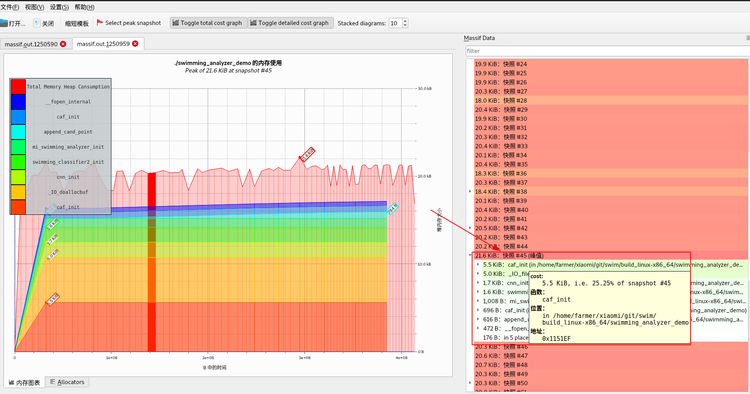Image resolution: width=750 pixels, height=394 pixels.
Task: Expand snapshot #50 in the tree
Action: pos(470,383)
